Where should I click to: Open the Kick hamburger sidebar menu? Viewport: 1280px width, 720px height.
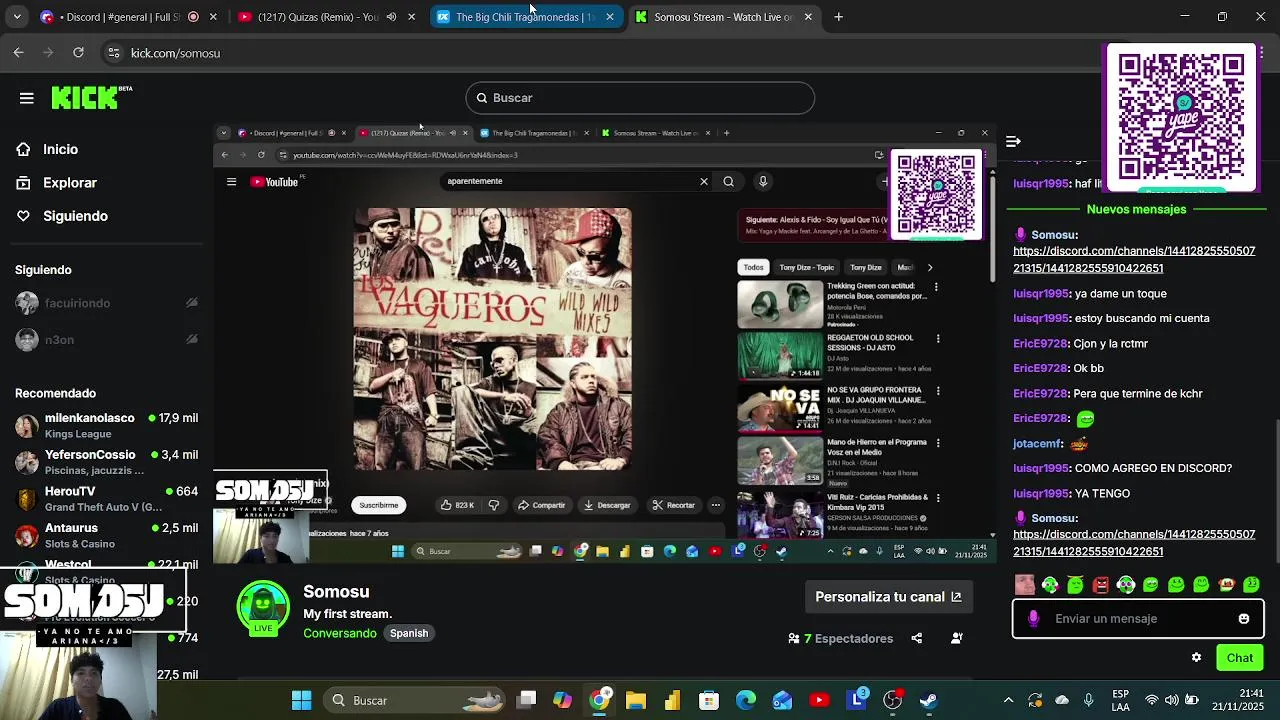point(27,98)
